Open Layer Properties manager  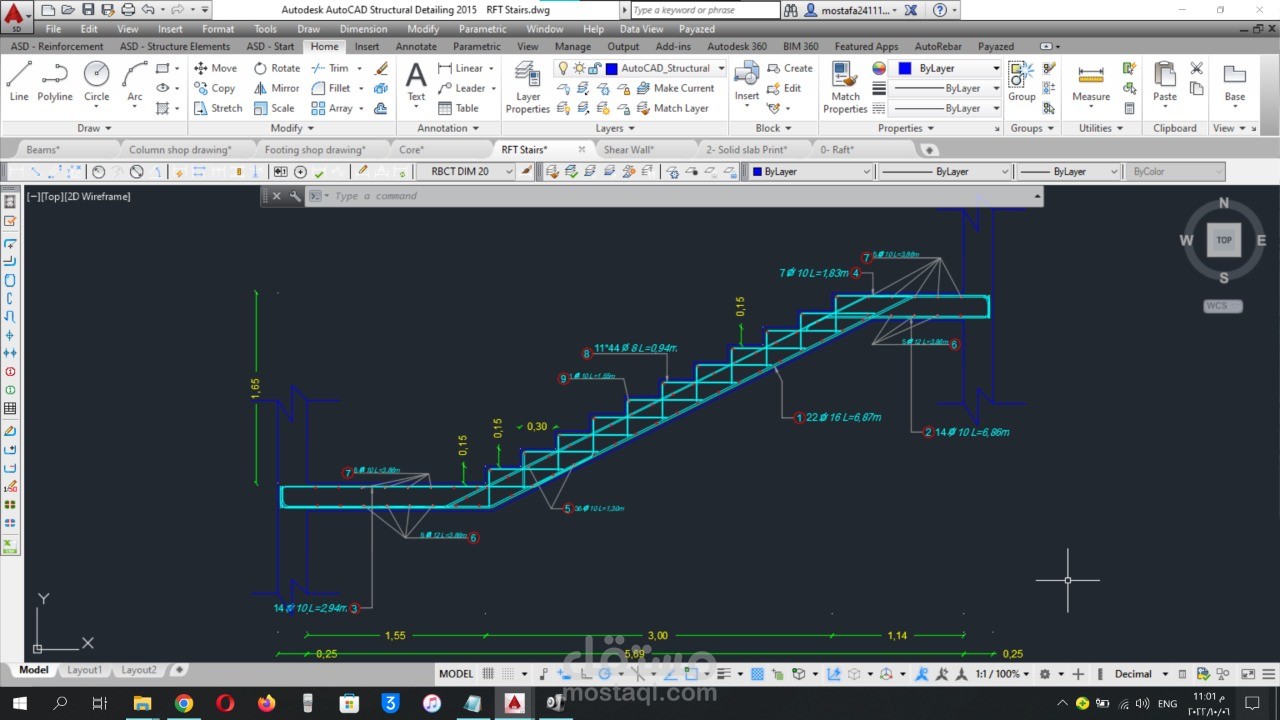(528, 87)
